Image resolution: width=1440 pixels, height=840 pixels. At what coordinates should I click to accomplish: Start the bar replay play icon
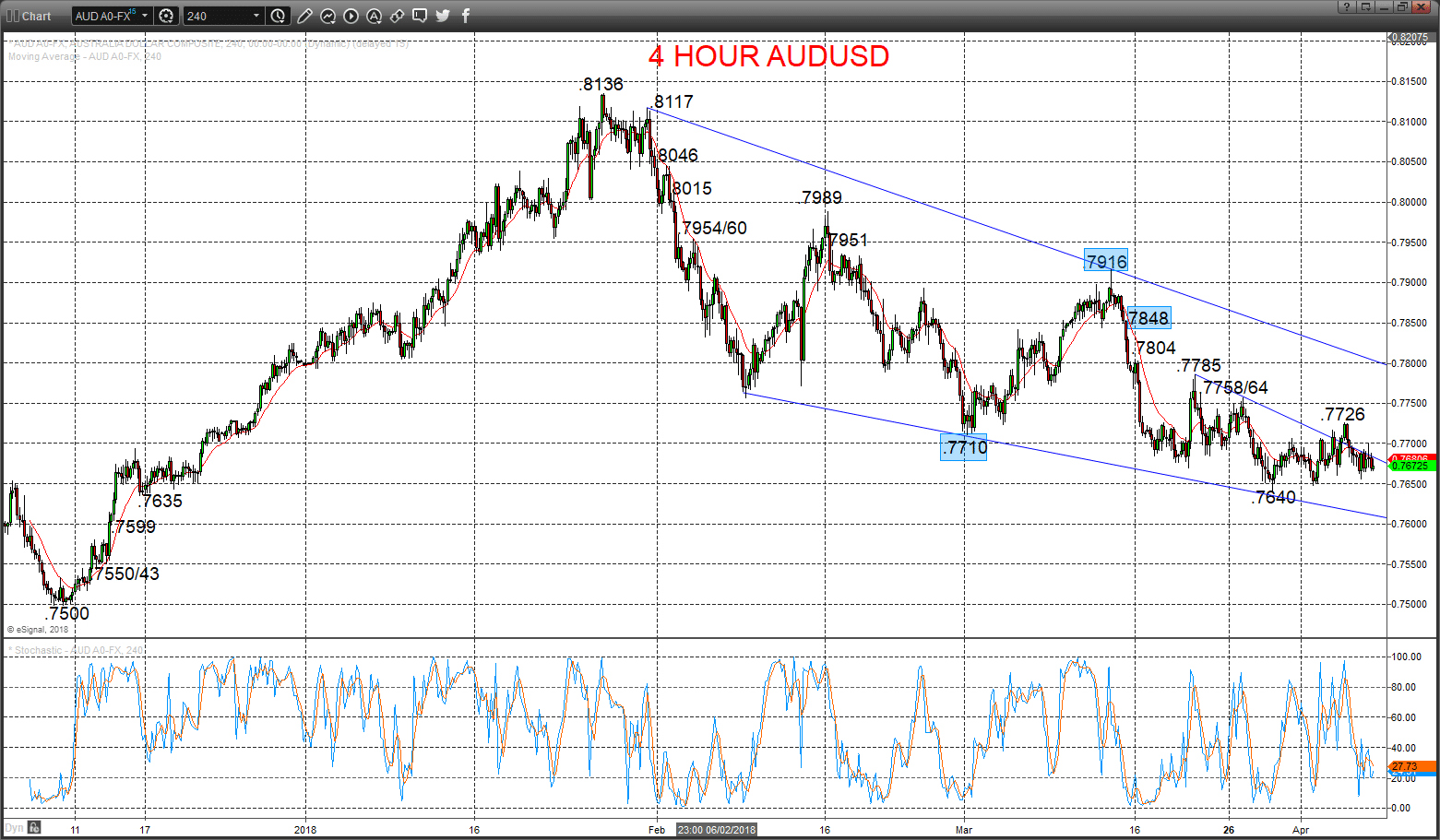(351, 16)
